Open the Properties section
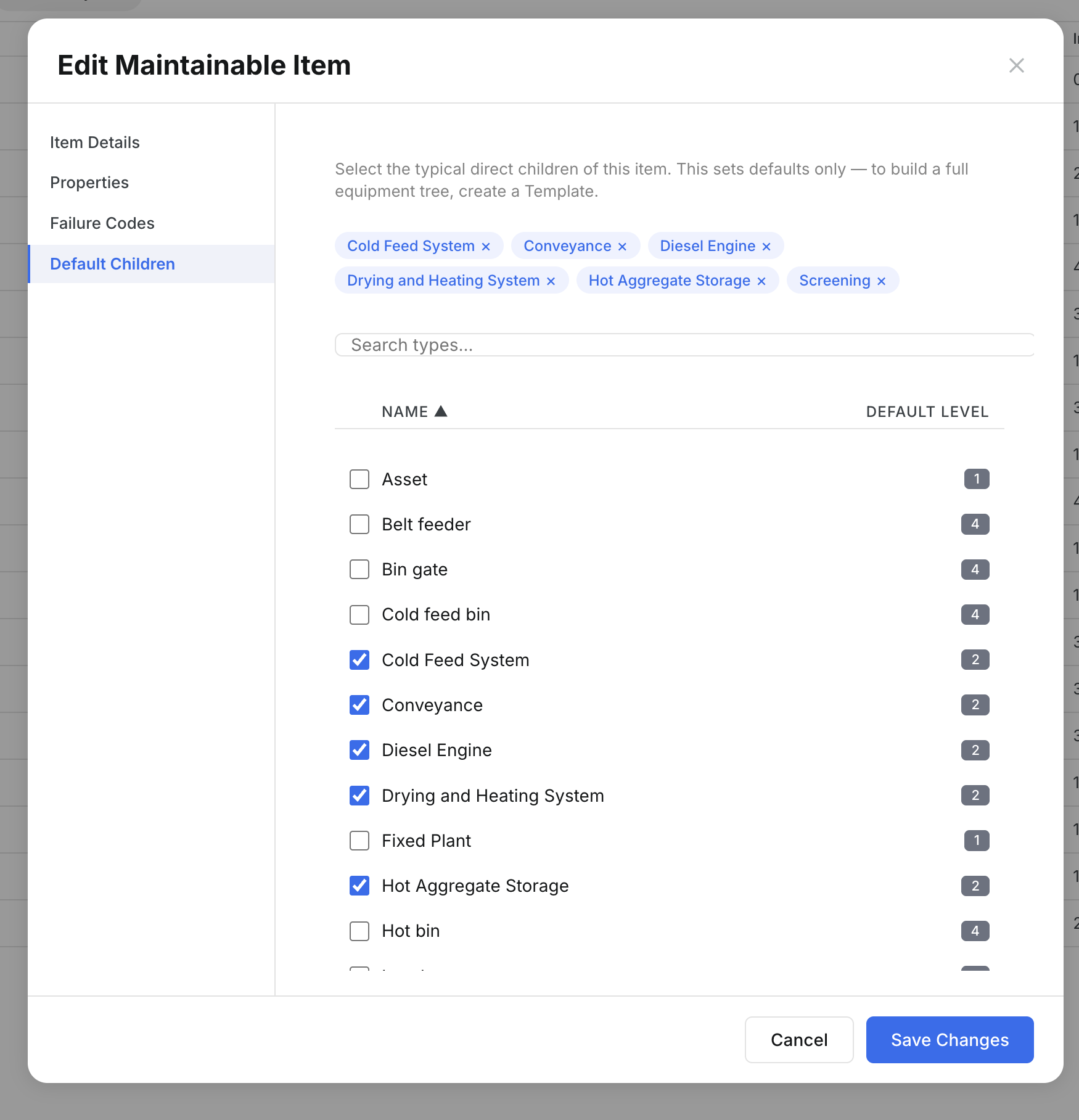1079x1120 pixels. coord(89,183)
